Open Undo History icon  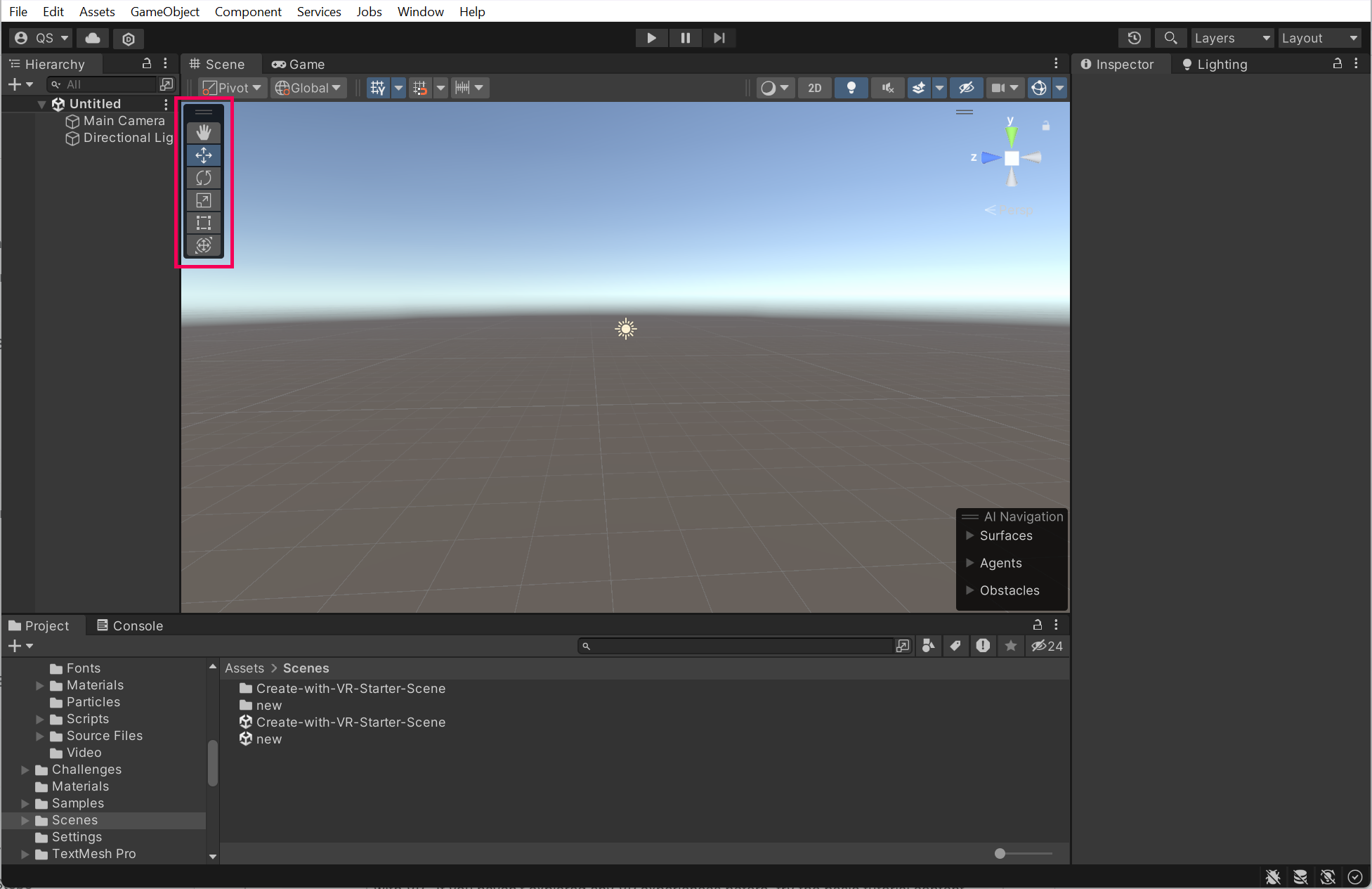(x=1134, y=38)
